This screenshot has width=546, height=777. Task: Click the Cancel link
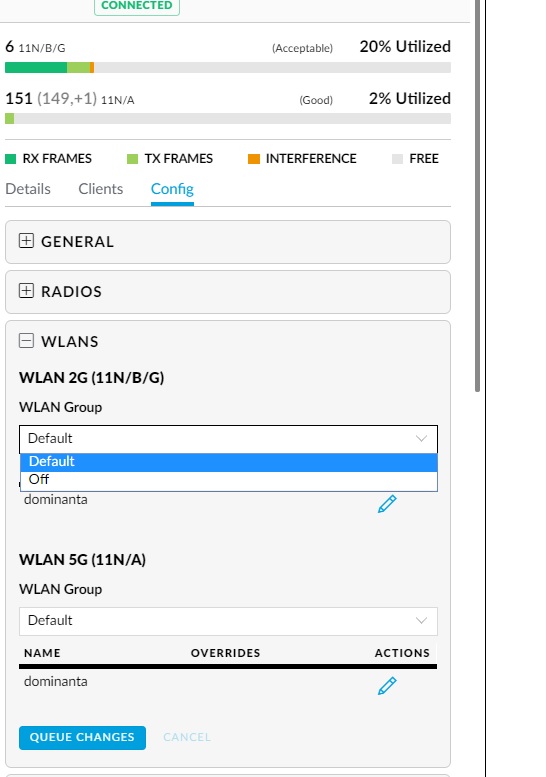point(187,737)
